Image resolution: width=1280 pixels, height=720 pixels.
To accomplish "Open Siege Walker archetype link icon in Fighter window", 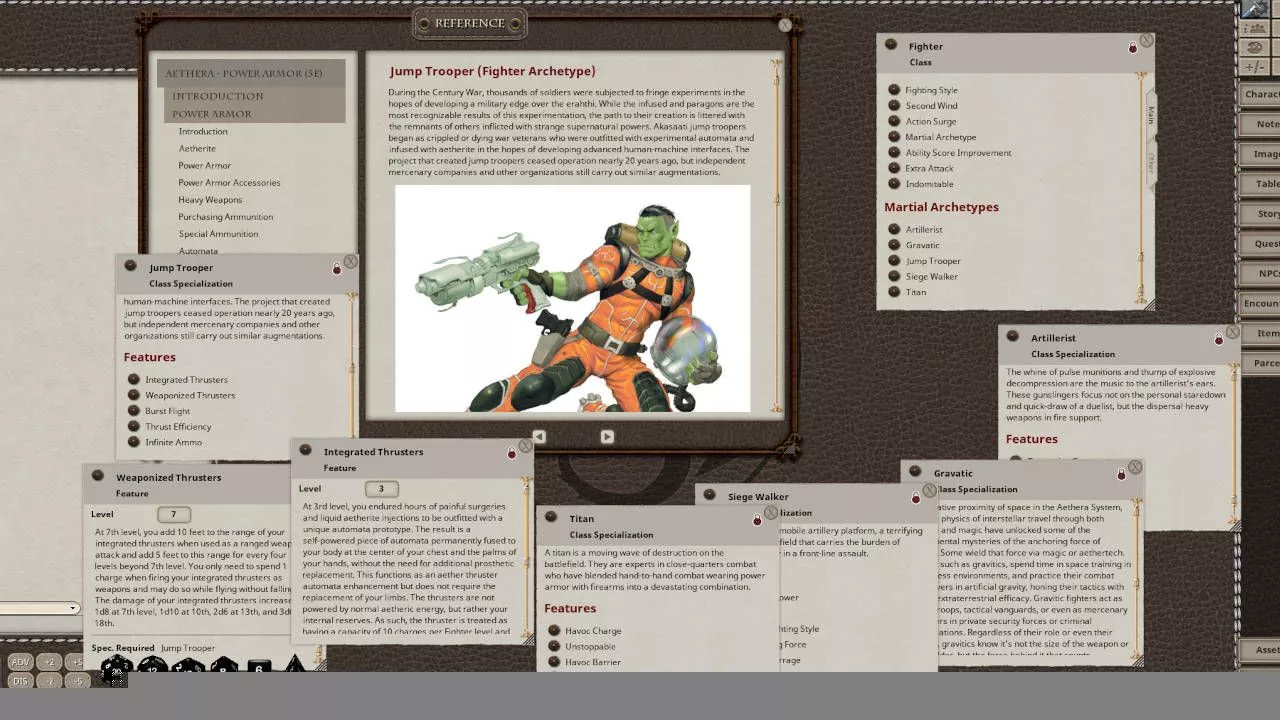I will click(x=894, y=276).
